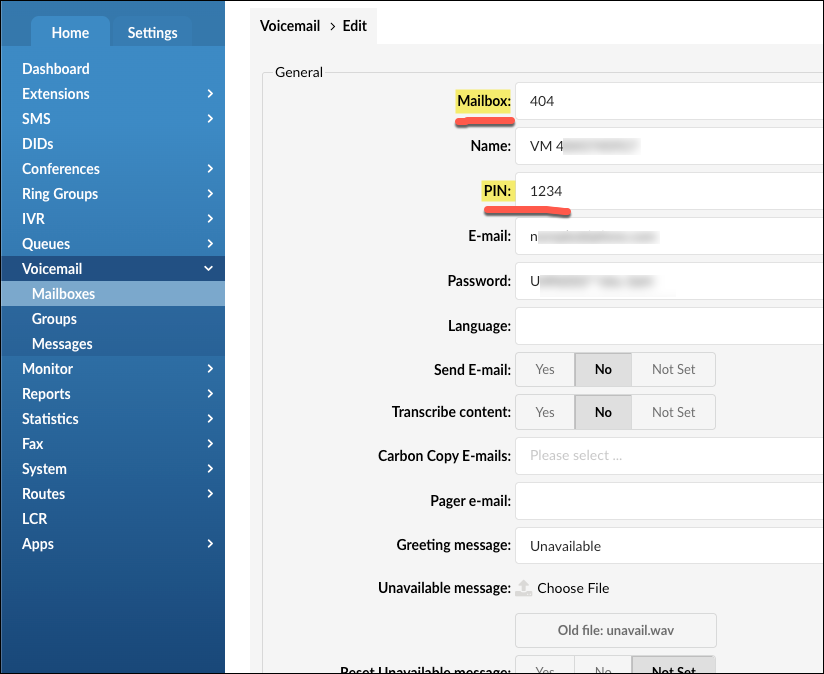Click the upload icon beside Choose File
The width and height of the screenshot is (824, 674).
click(524, 588)
